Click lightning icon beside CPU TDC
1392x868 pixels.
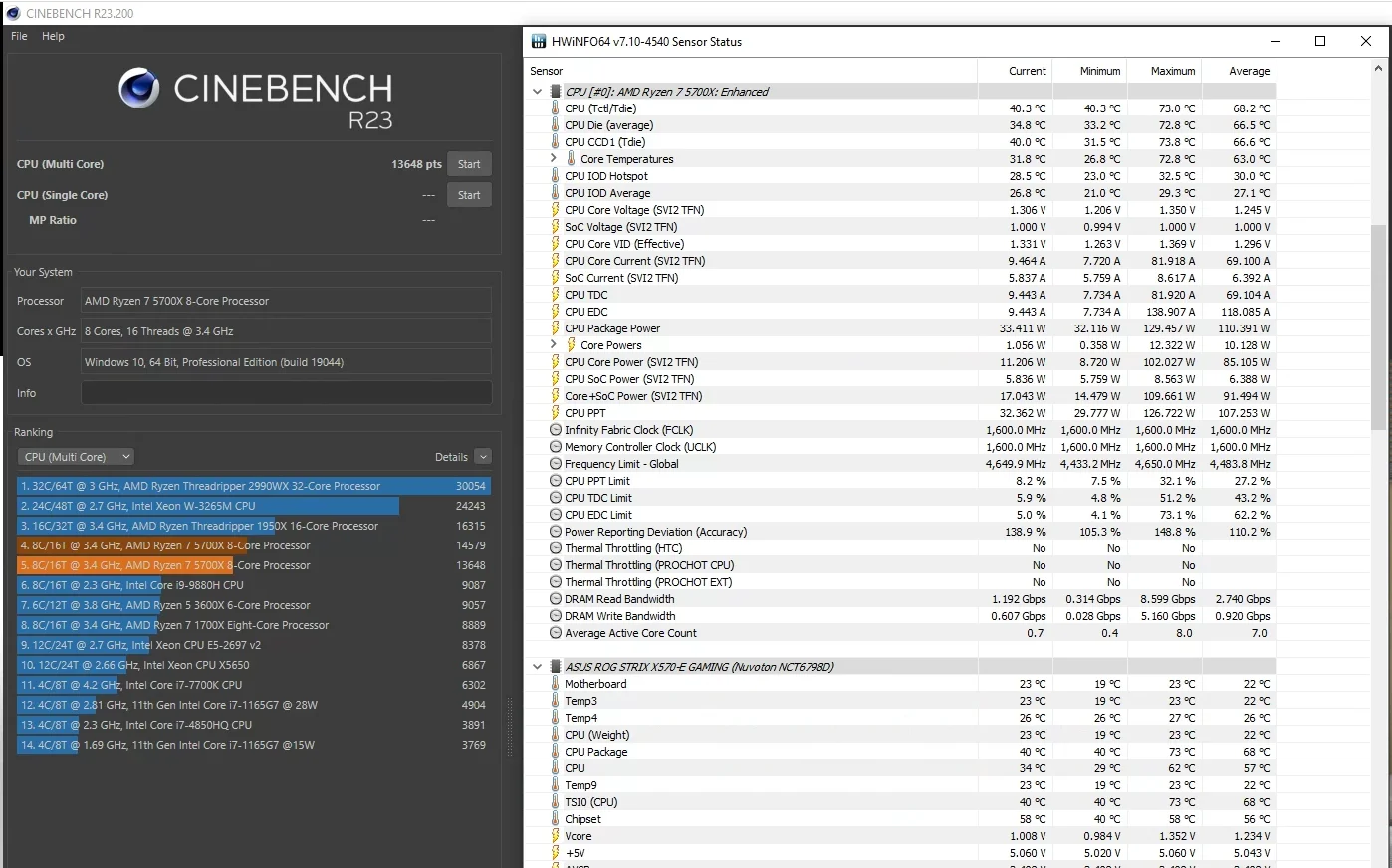pyautogui.click(x=556, y=295)
